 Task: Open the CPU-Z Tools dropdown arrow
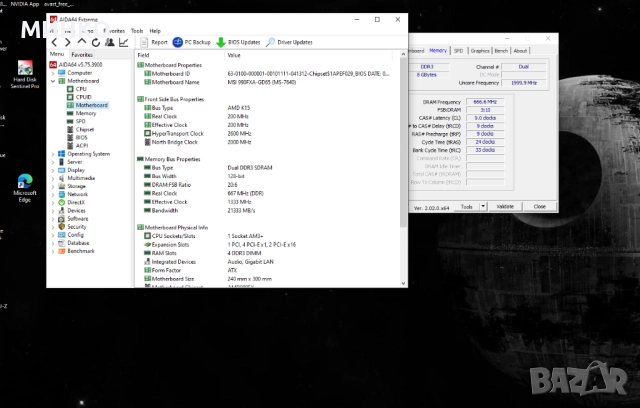[483, 206]
